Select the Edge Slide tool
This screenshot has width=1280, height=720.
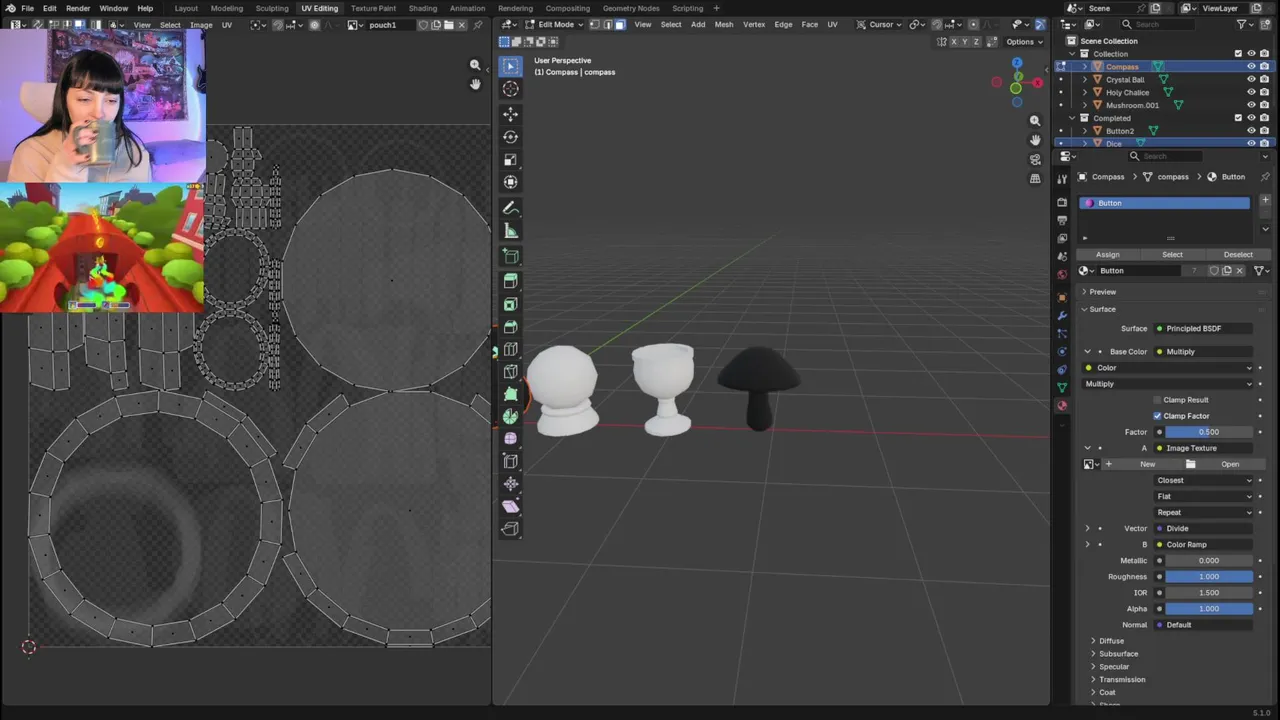510,461
